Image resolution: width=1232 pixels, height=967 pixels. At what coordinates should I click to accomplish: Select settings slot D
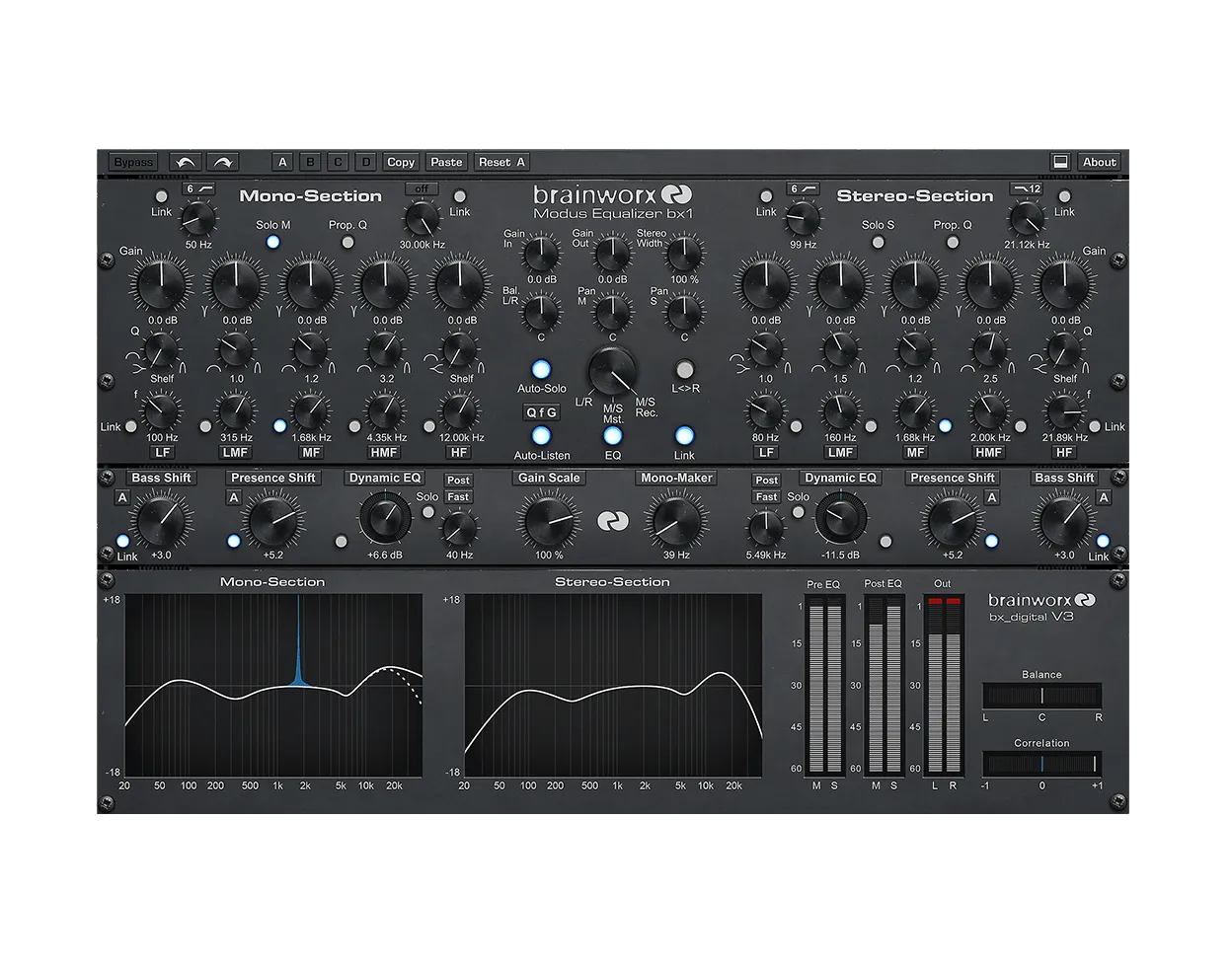(365, 162)
